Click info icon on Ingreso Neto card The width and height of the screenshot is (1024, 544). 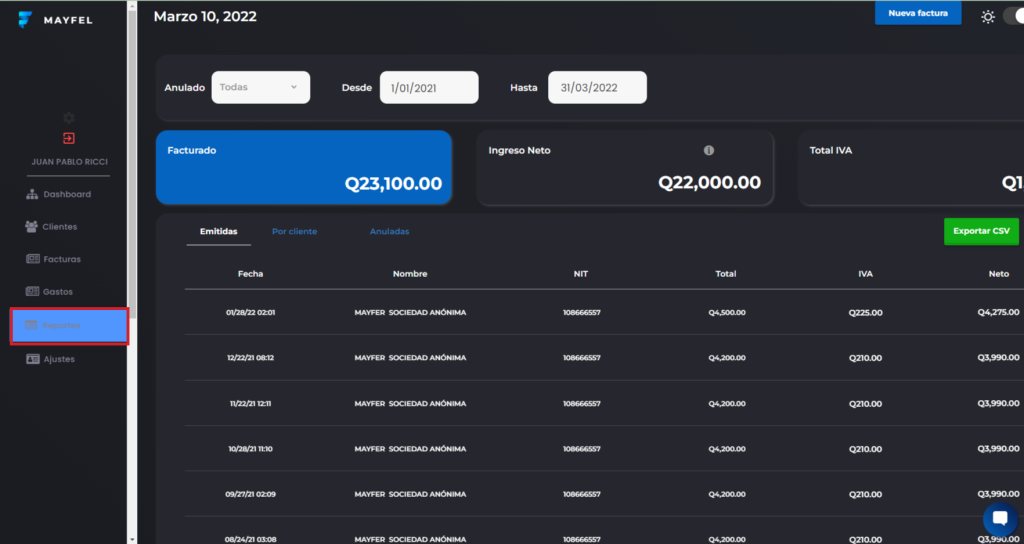(709, 150)
